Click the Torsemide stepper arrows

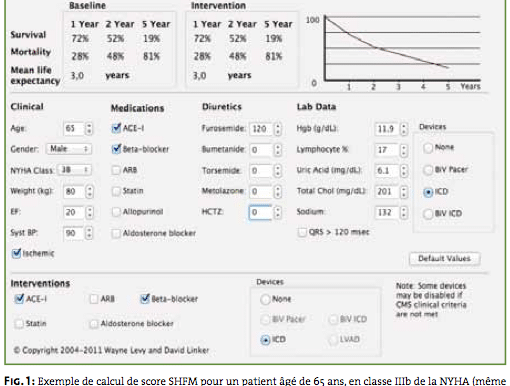pyautogui.click(x=277, y=171)
